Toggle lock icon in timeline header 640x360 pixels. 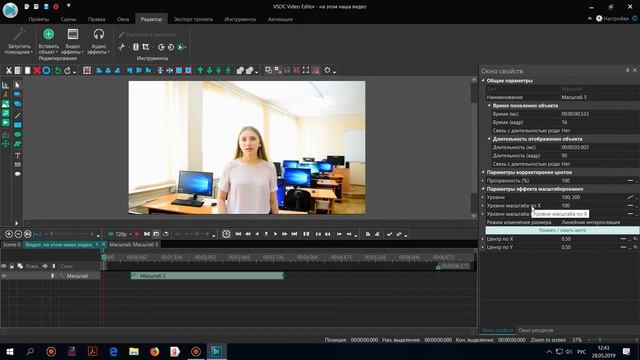click(12, 266)
